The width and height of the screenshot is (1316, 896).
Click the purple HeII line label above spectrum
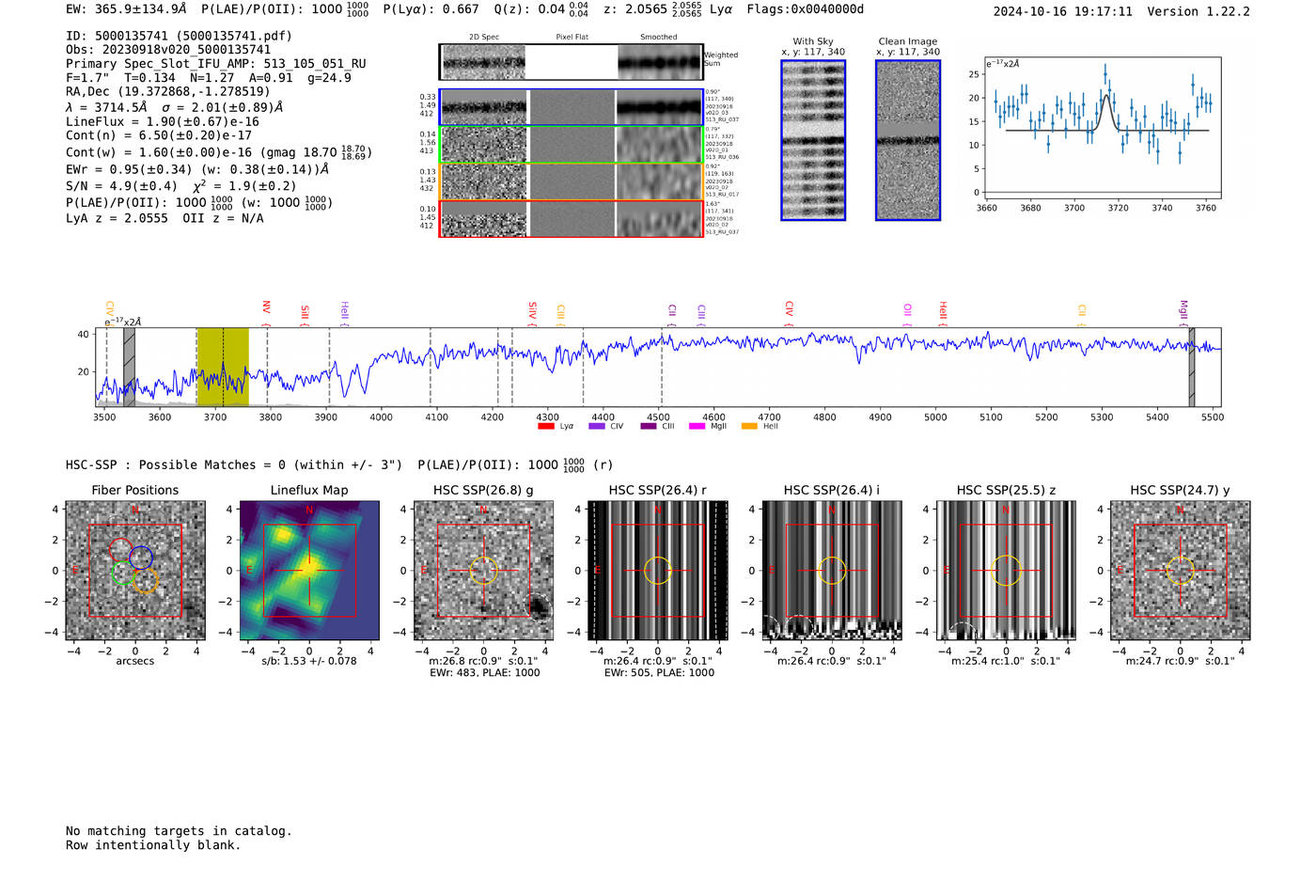point(344,311)
